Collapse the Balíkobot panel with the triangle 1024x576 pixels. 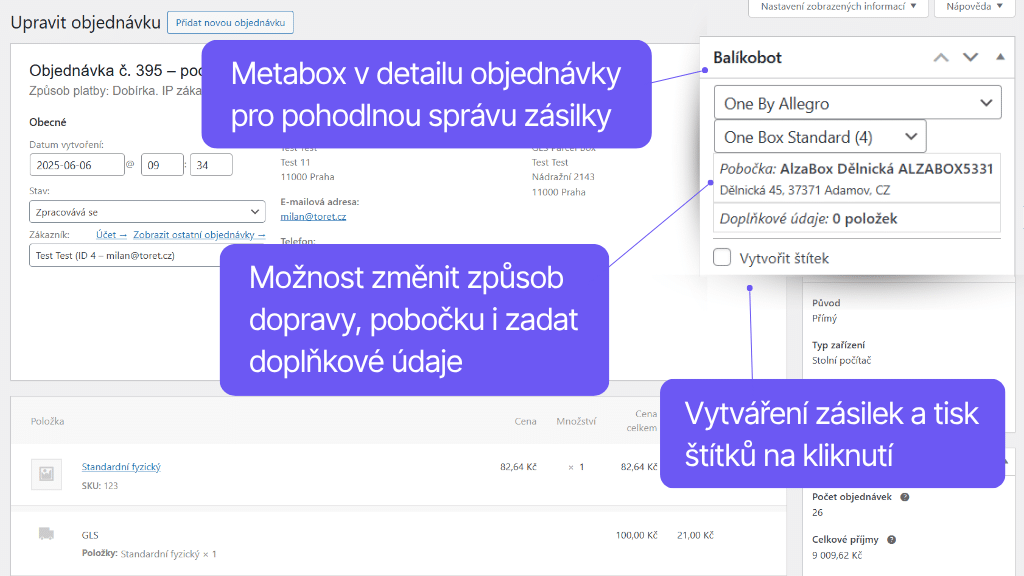pos(999,57)
